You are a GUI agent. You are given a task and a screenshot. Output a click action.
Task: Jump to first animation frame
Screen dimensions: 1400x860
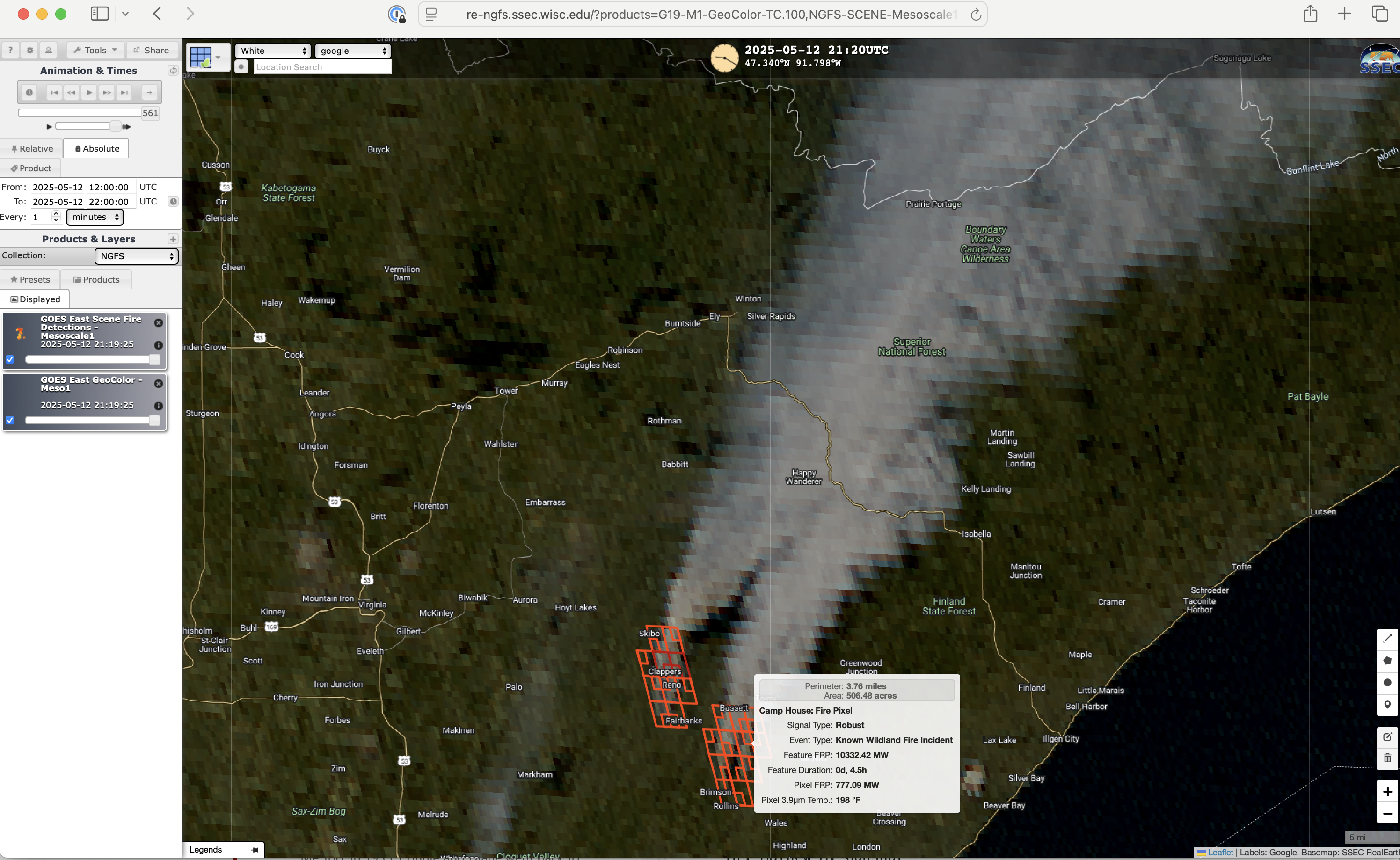tap(54, 92)
